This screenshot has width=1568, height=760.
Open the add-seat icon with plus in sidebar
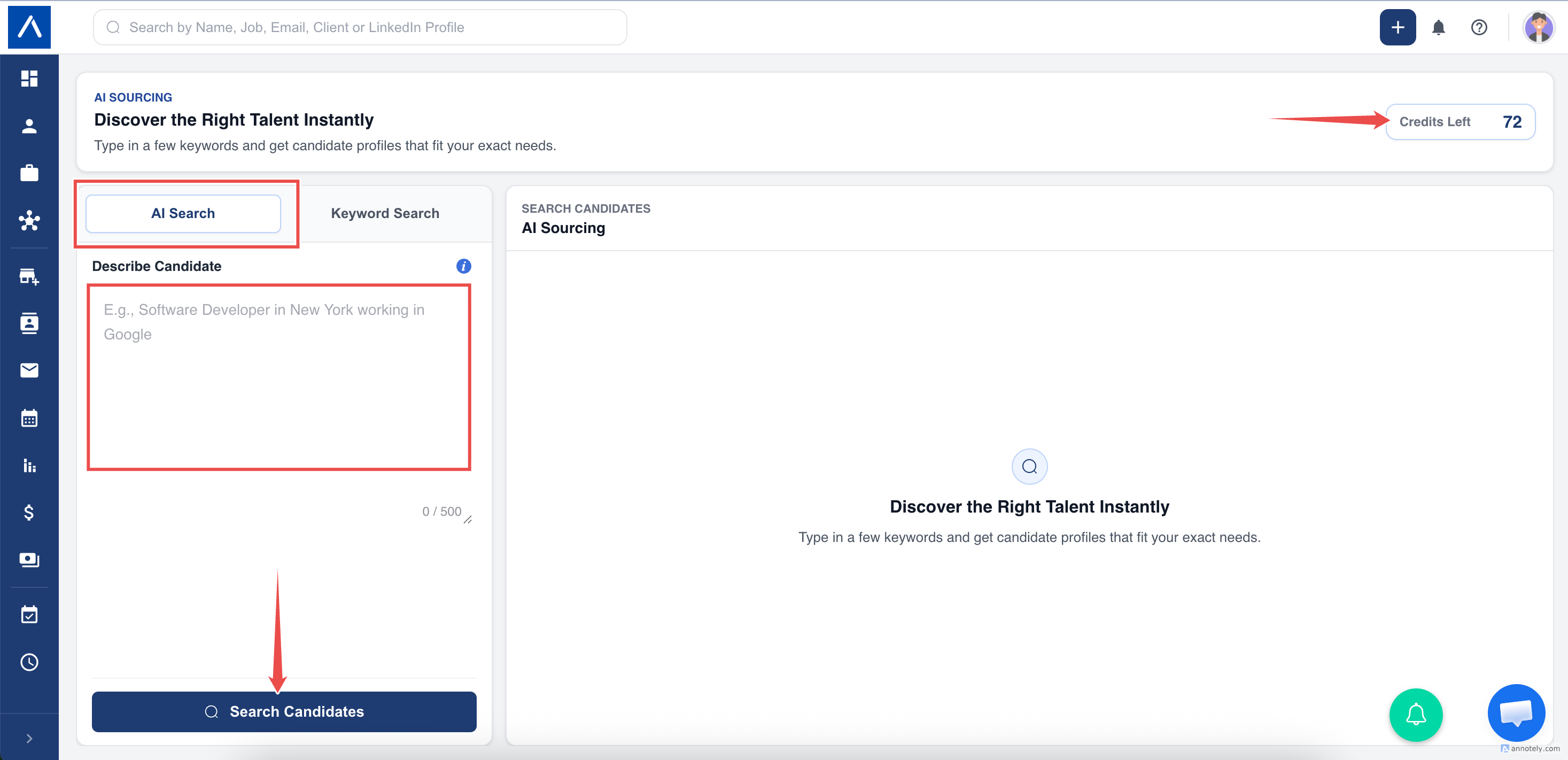coord(29,276)
